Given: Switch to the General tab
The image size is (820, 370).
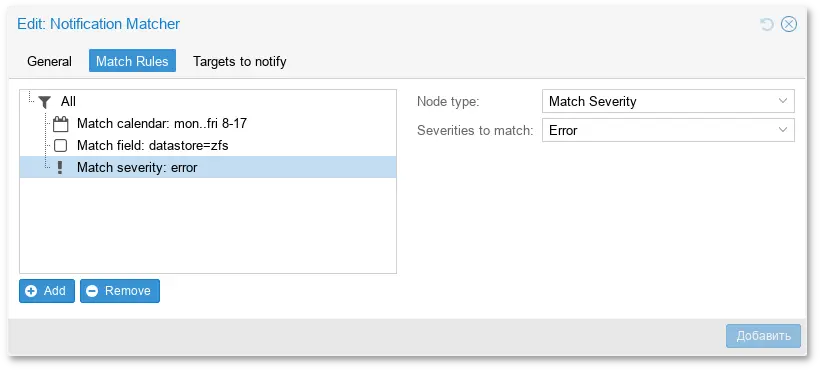Looking at the screenshot, I should (x=49, y=61).
